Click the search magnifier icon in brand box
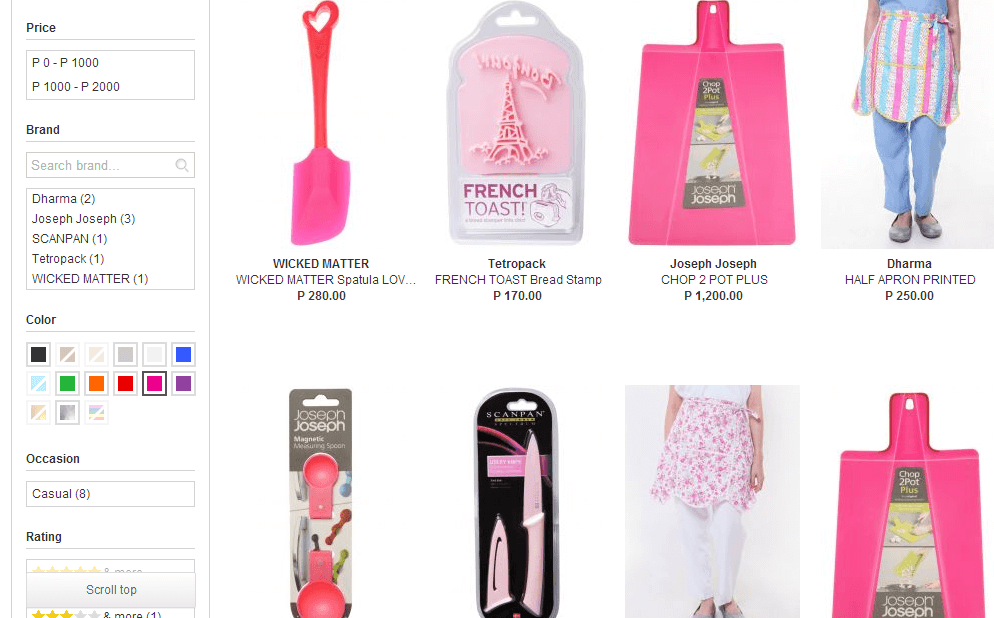994x618 pixels. [182, 165]
